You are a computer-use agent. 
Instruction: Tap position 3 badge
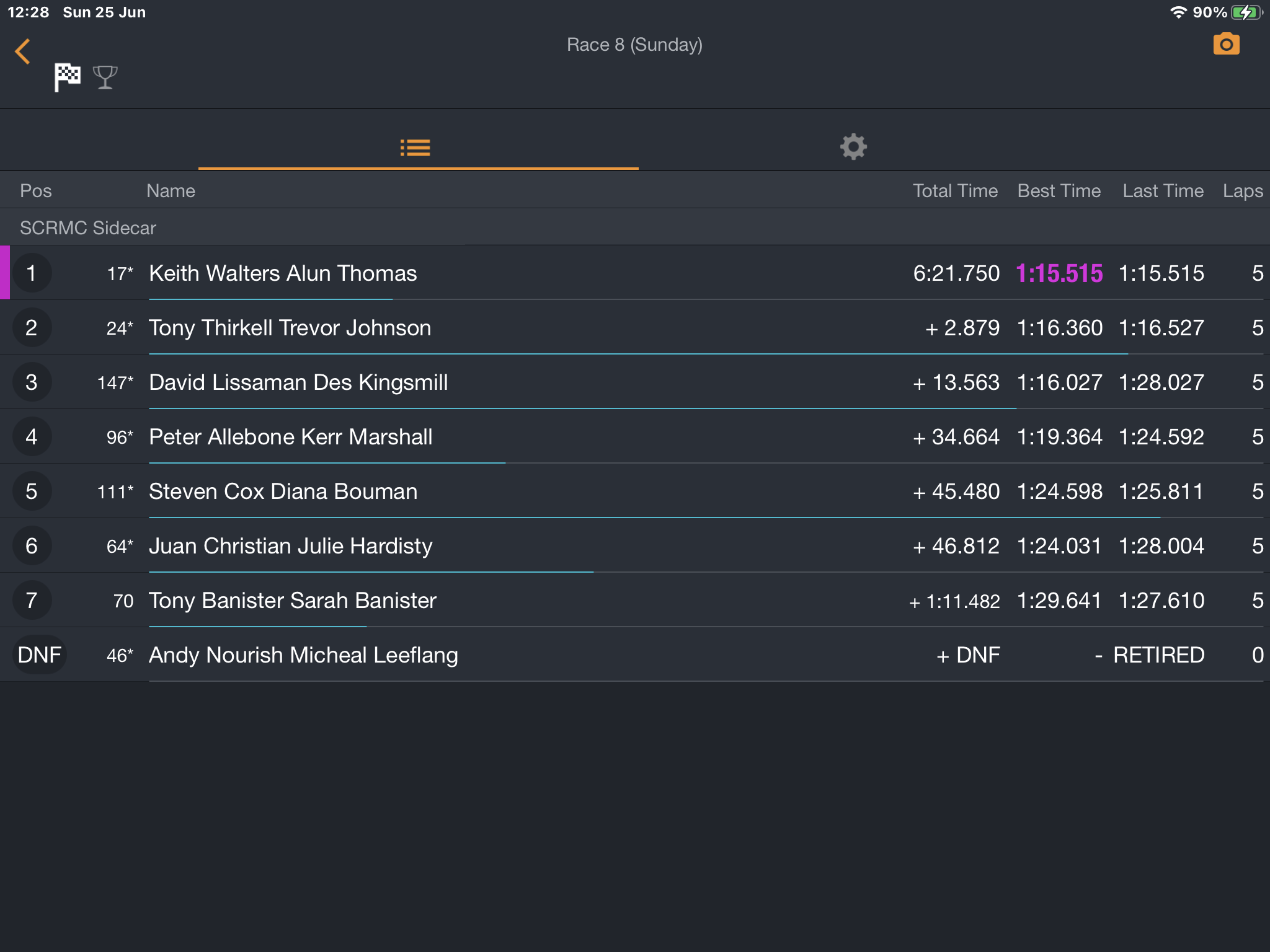coord(32,382)
